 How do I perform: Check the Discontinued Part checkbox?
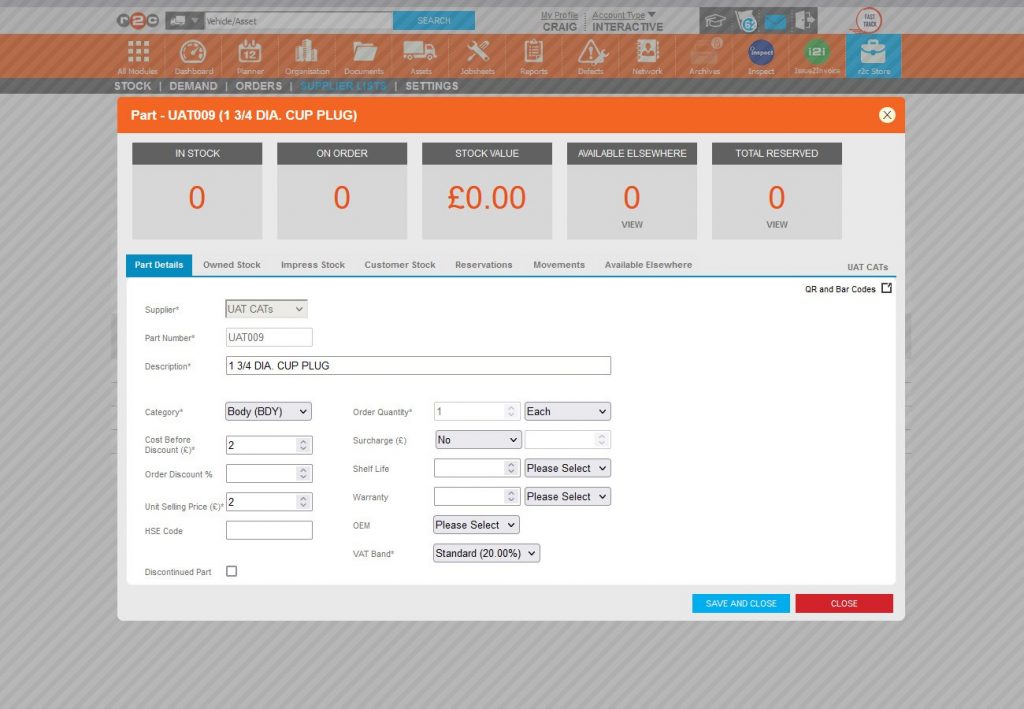(231, 571)
